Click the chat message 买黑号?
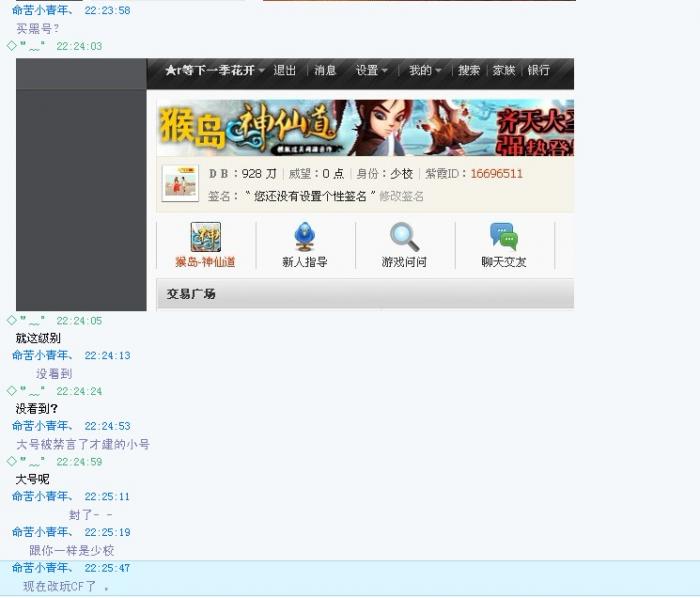The height and width of the screenshot is (598, 700). (x=38, y=29)
